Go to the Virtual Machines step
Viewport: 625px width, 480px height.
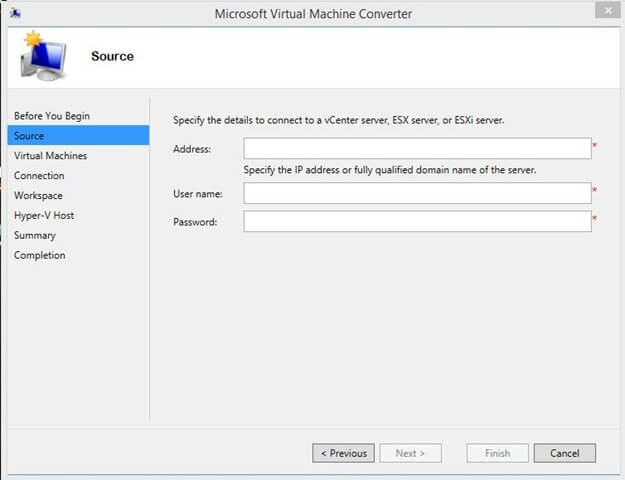(x=51, y=155)
